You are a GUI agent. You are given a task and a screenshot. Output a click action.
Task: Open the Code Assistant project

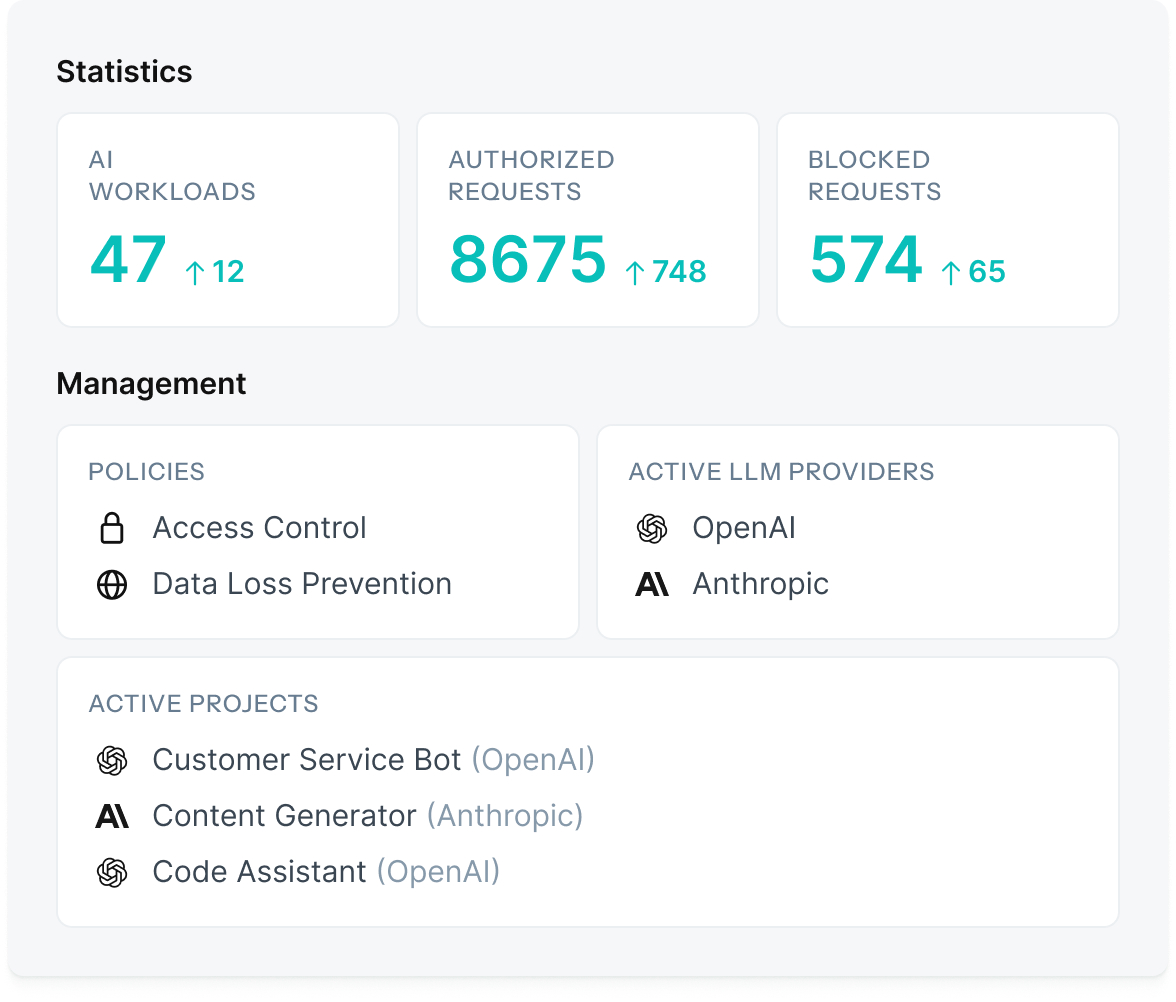pyautogui.click(x=259, y=872)
